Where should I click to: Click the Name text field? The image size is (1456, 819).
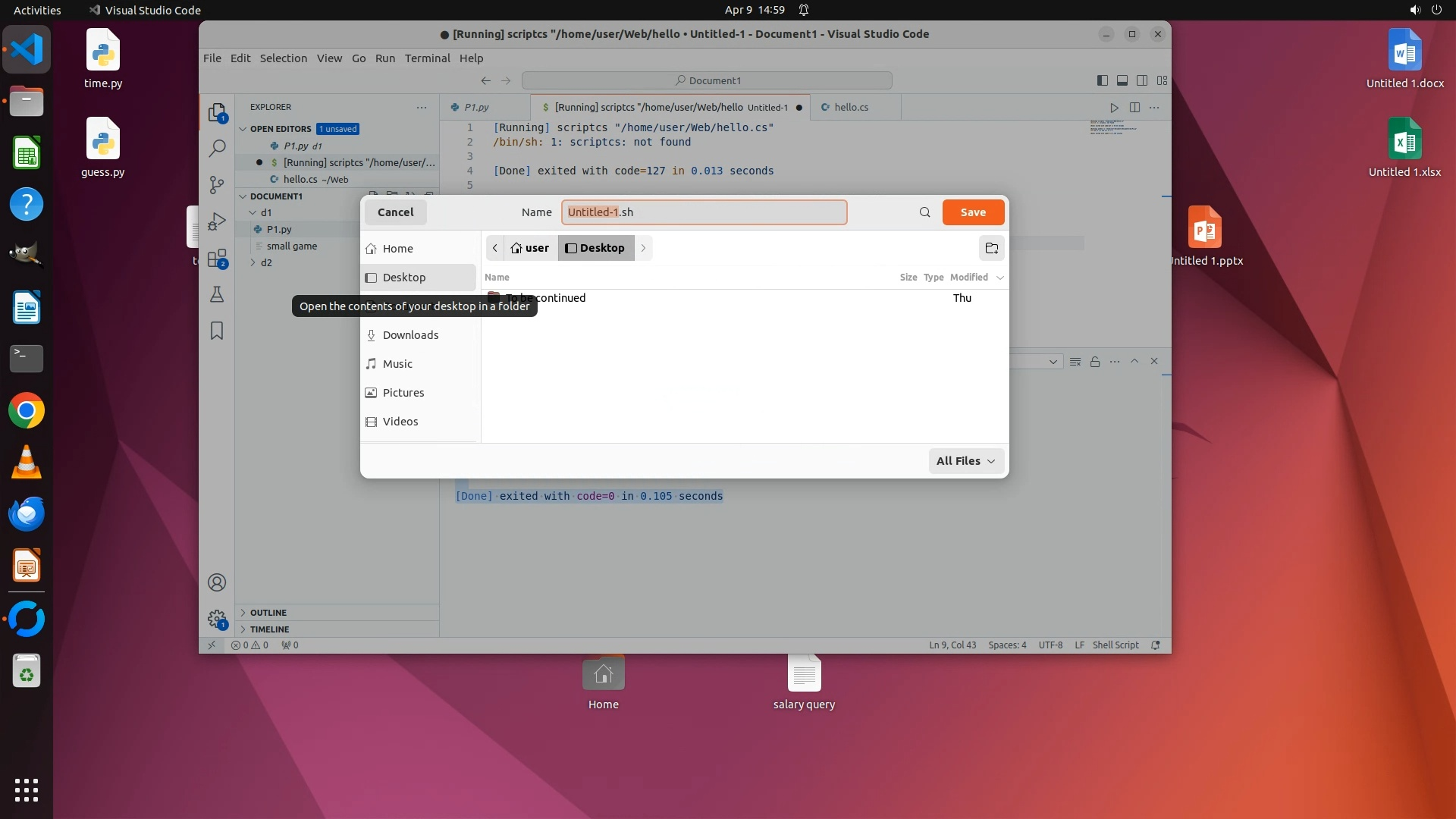point(704,212)
